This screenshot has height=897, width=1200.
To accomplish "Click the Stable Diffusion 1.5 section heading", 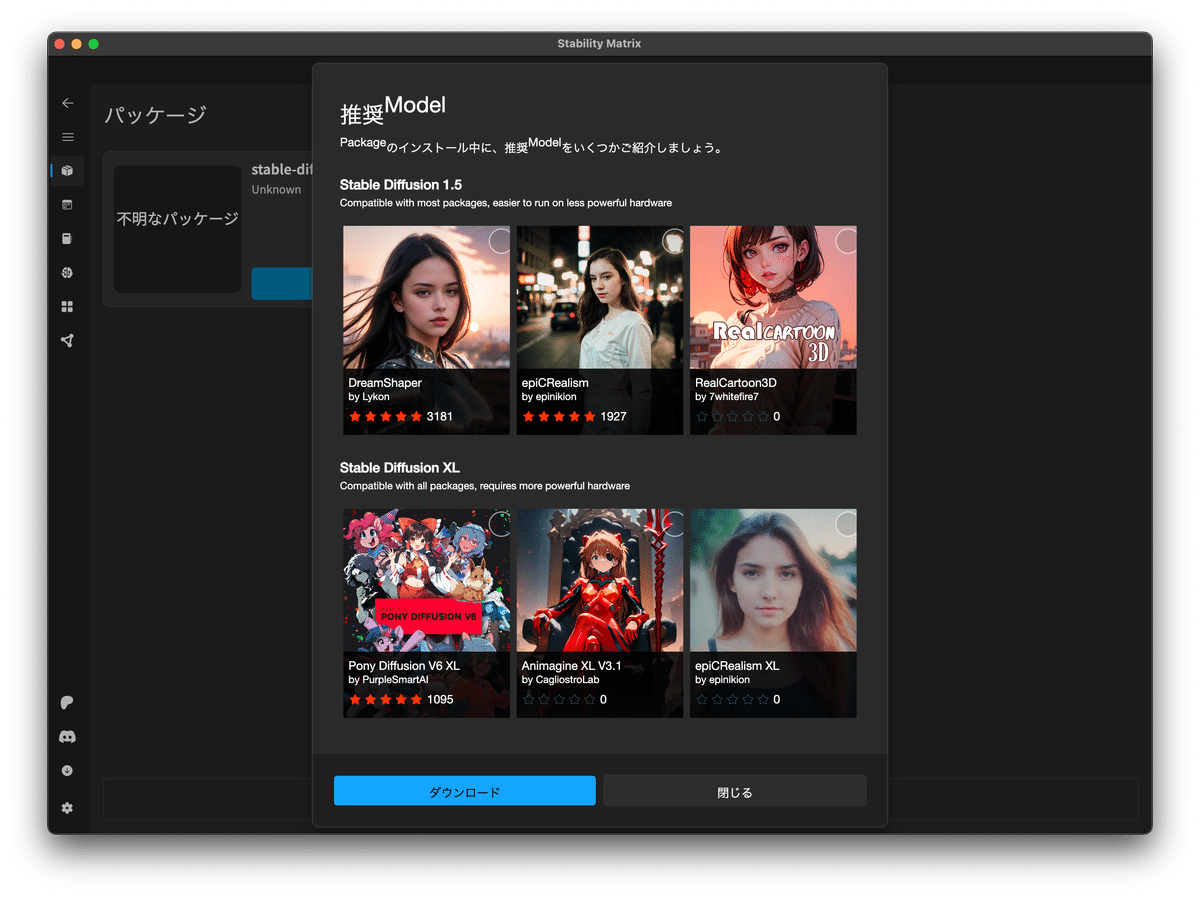I will tap(401, 185).
